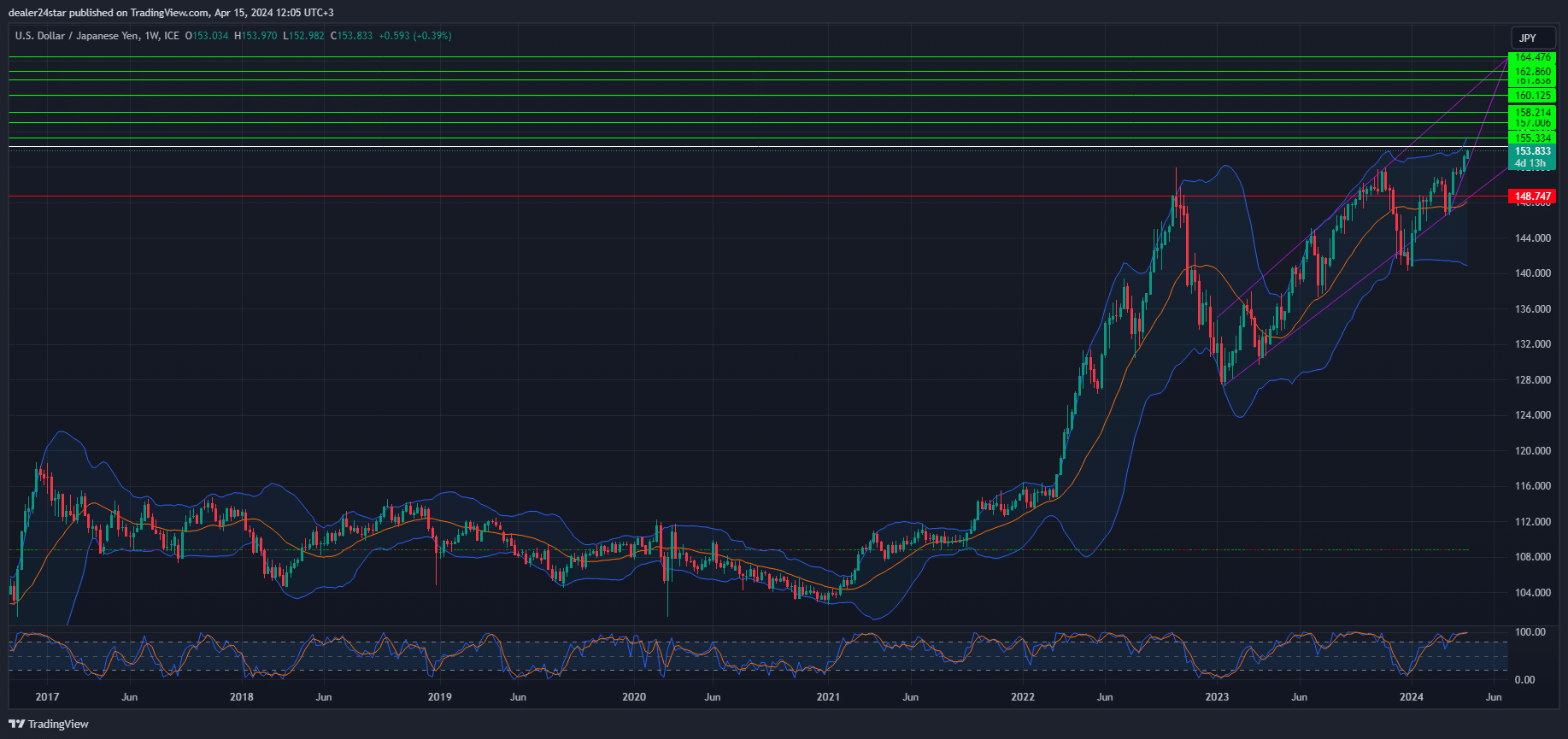
Task: Click 128.000 on the price axis
Action: click(1533, 380)
